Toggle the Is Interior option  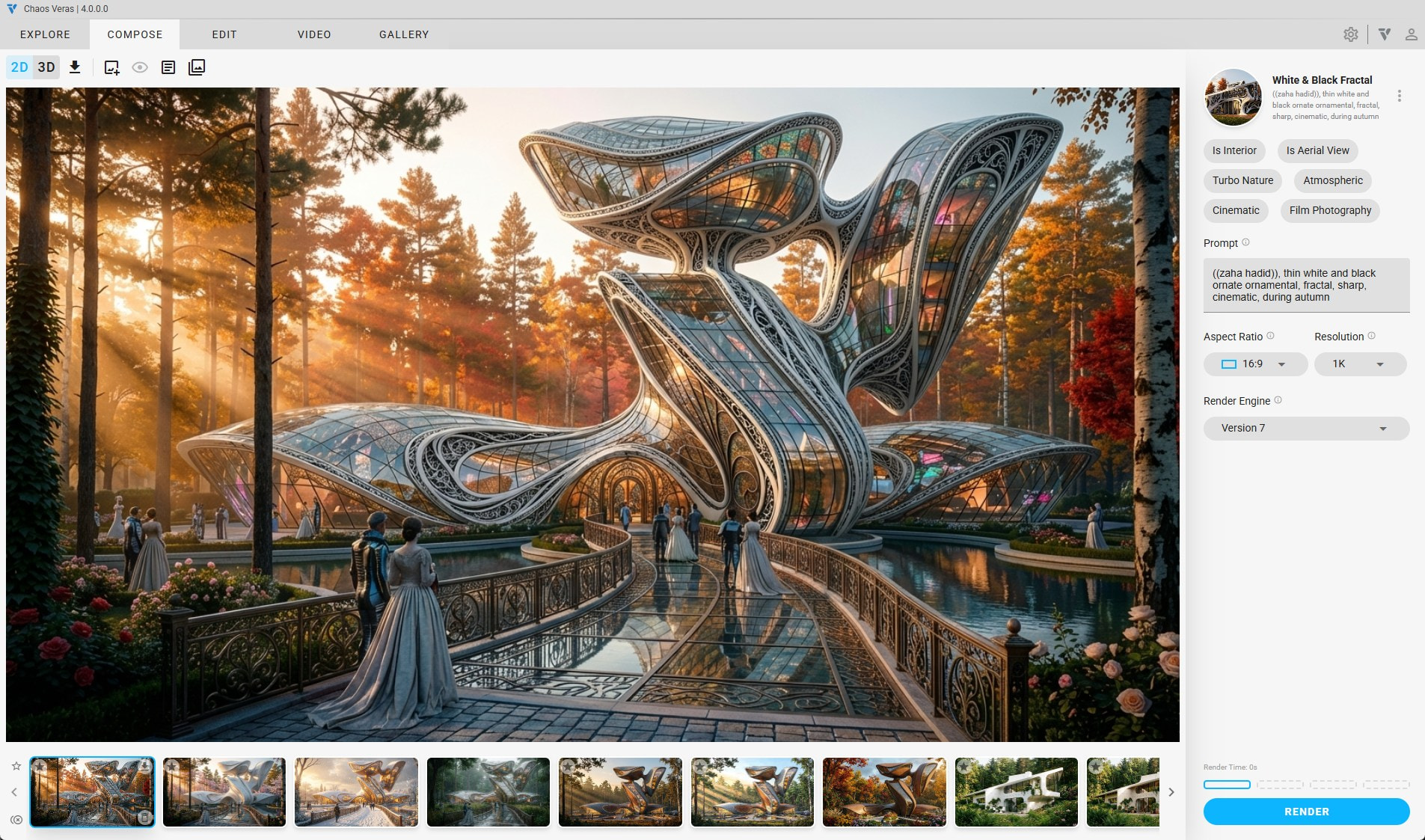[1234, 150]
